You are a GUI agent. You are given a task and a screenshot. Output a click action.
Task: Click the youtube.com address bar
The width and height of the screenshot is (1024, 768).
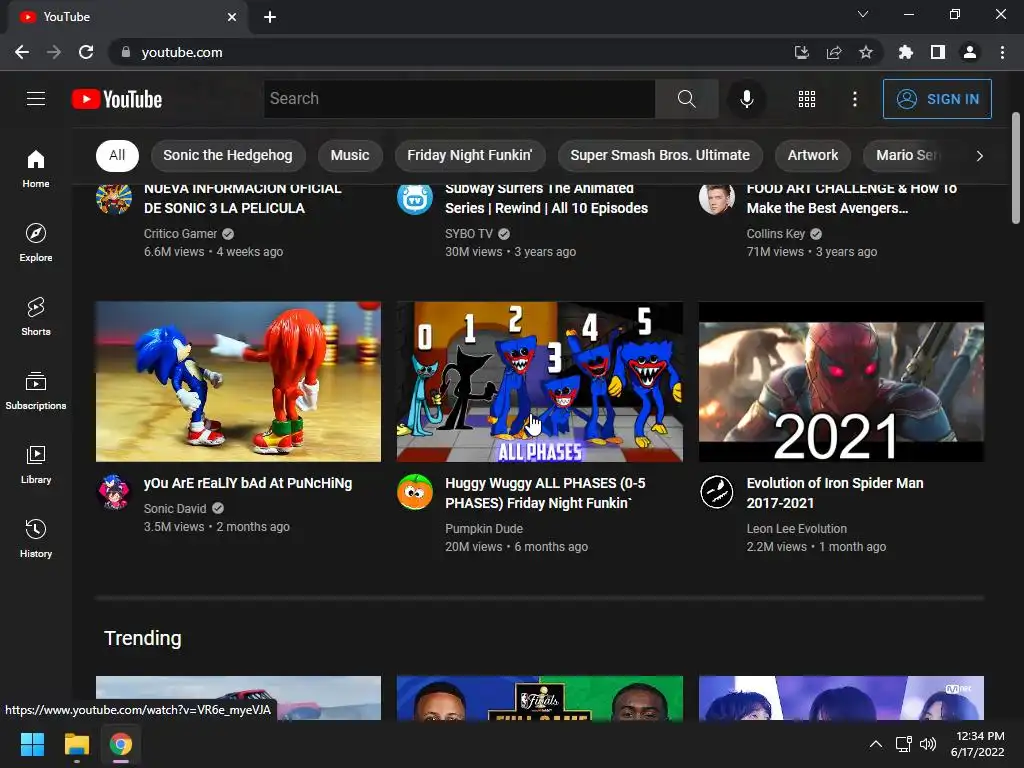click(x=451, y=52)
